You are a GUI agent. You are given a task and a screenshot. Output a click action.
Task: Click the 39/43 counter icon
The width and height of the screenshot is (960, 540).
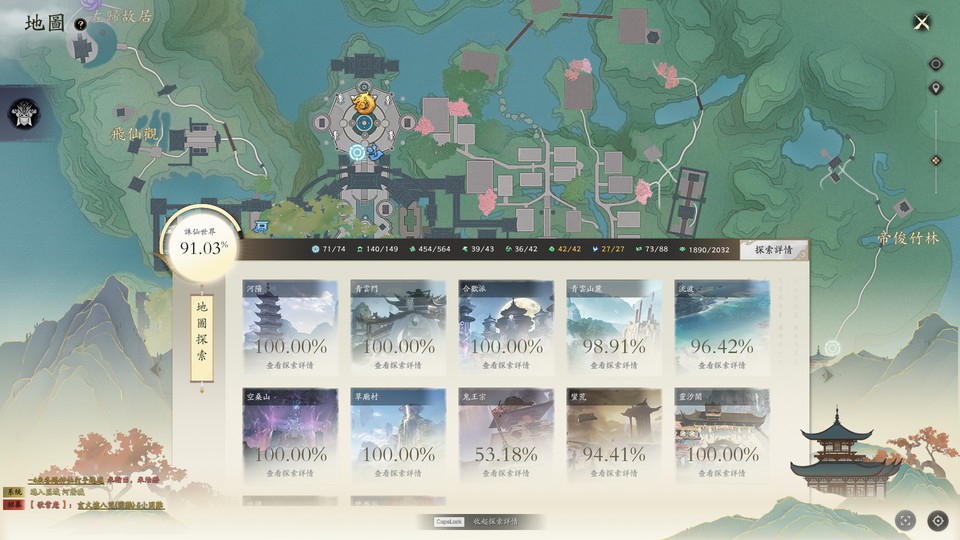(465, 250)
